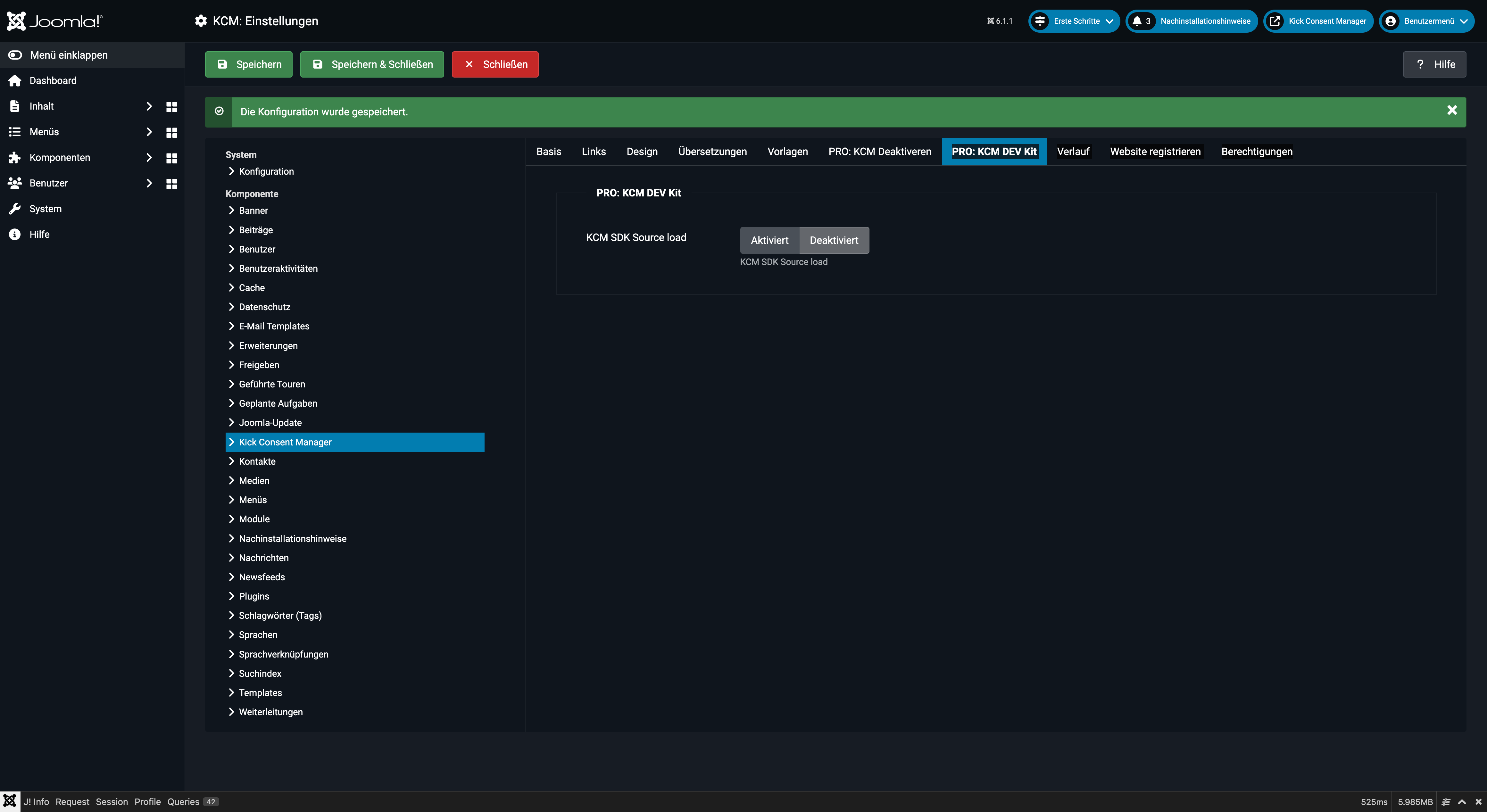
Task: Switch to the Übersetzungen tab
Action: click(x=712, y=152)
